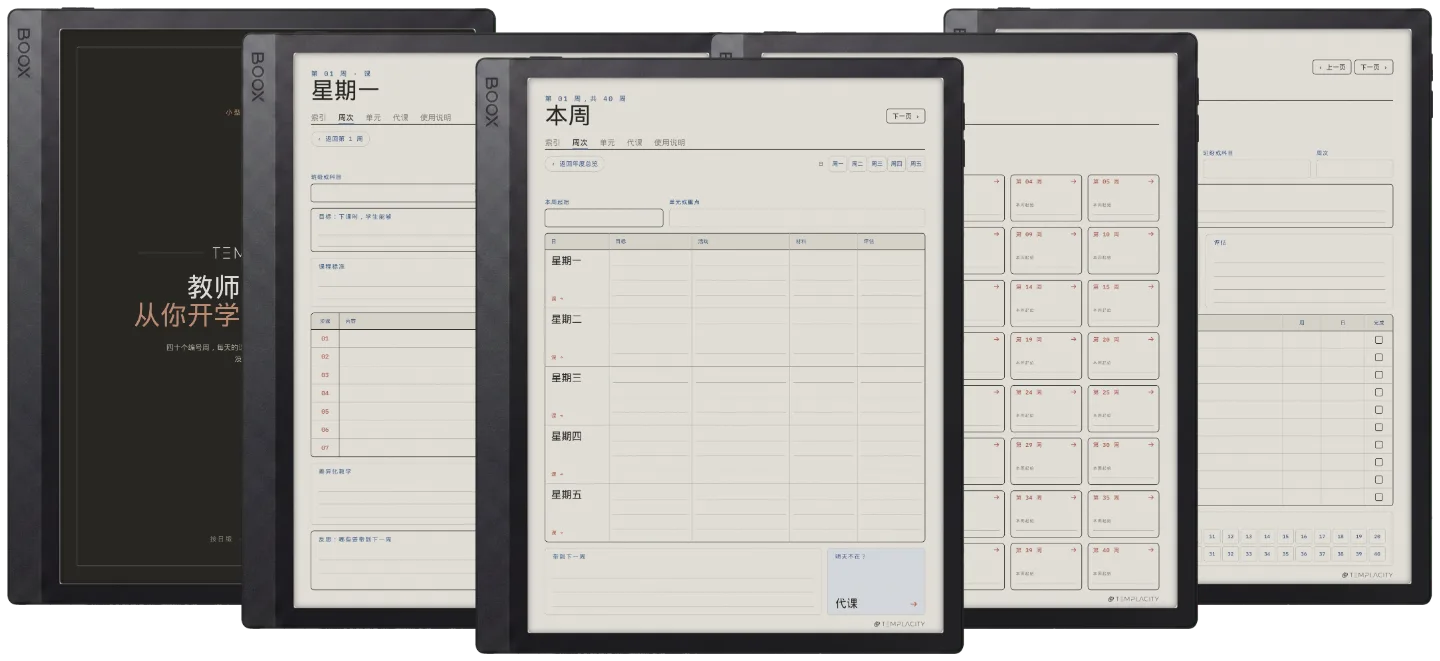Open the 单元 tab on the 本周 page
Screen dimensions: 1440x661
(608, 142)
